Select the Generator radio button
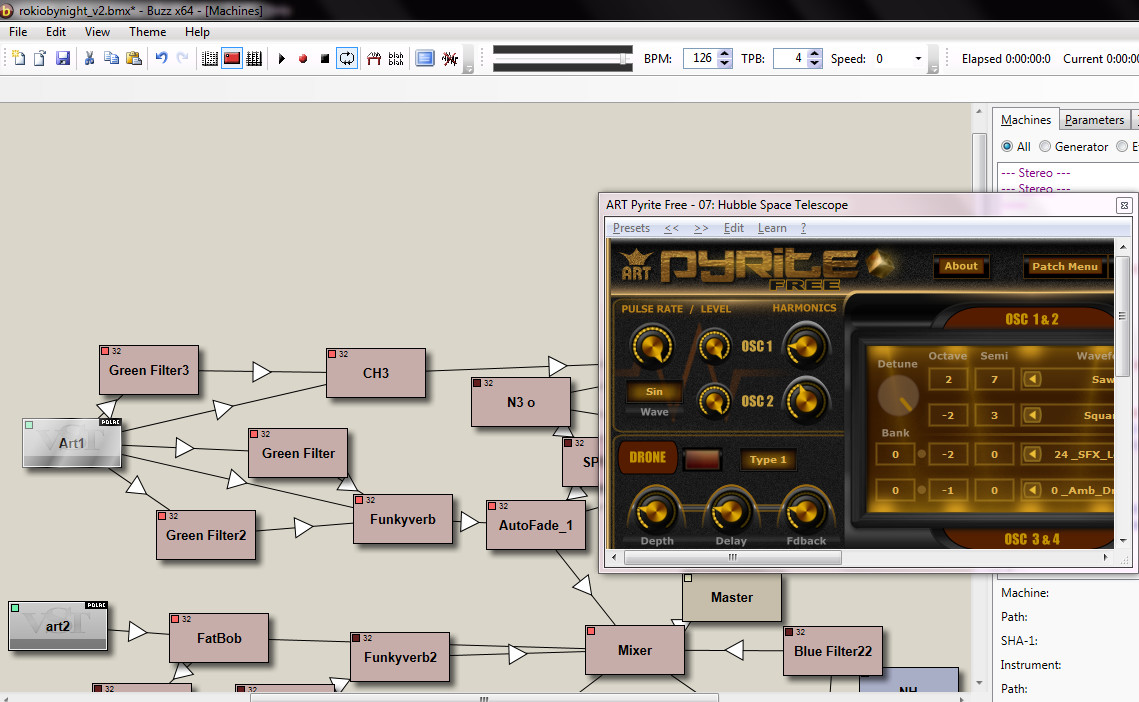Screen dimensions: 1139x702 (x=1045, y=146)
